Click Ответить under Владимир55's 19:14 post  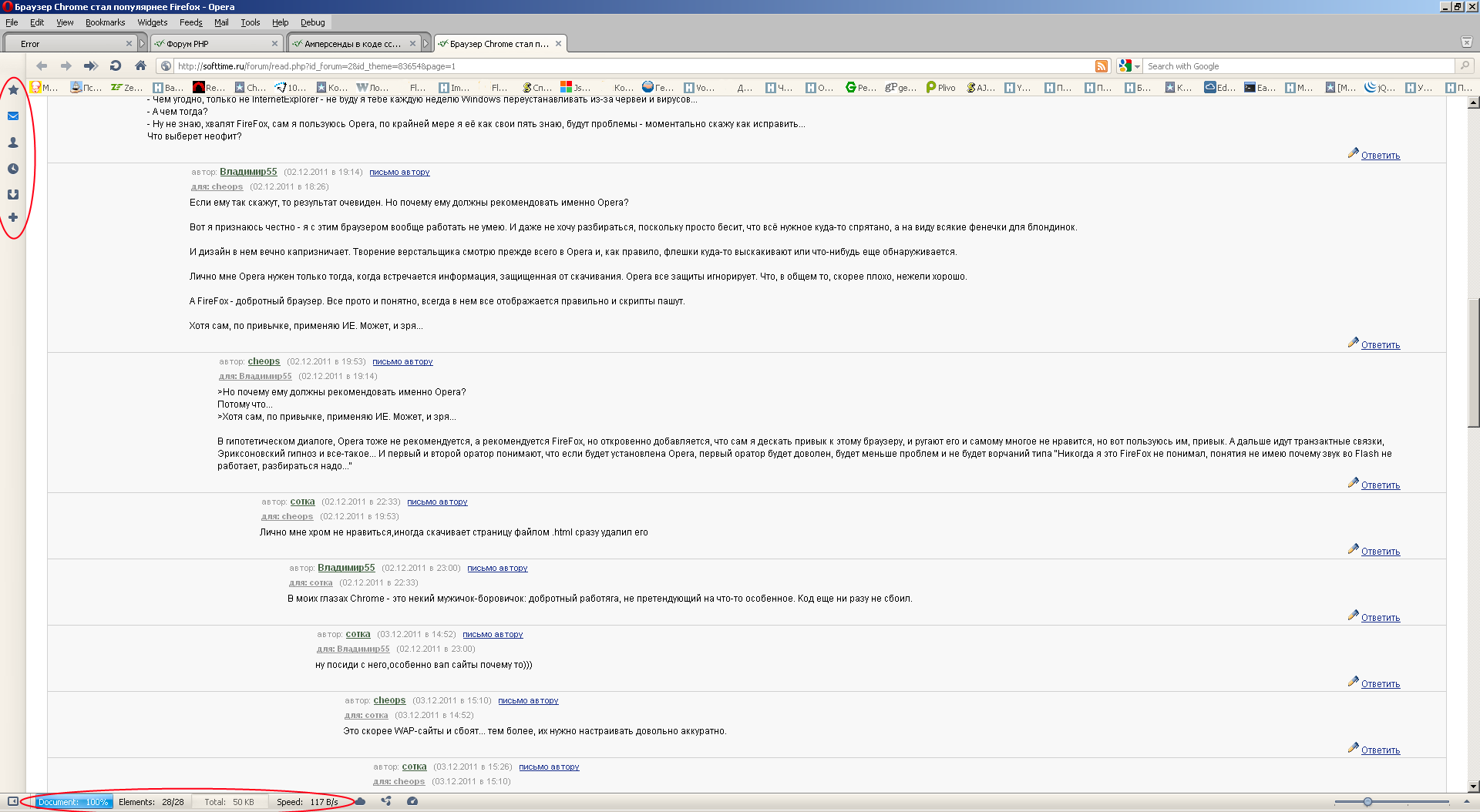tap(1380, 345)
